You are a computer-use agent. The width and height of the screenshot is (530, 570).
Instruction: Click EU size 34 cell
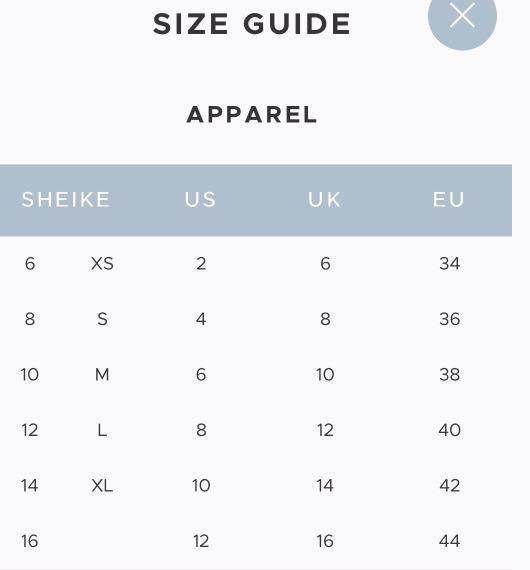coord(450,264)
